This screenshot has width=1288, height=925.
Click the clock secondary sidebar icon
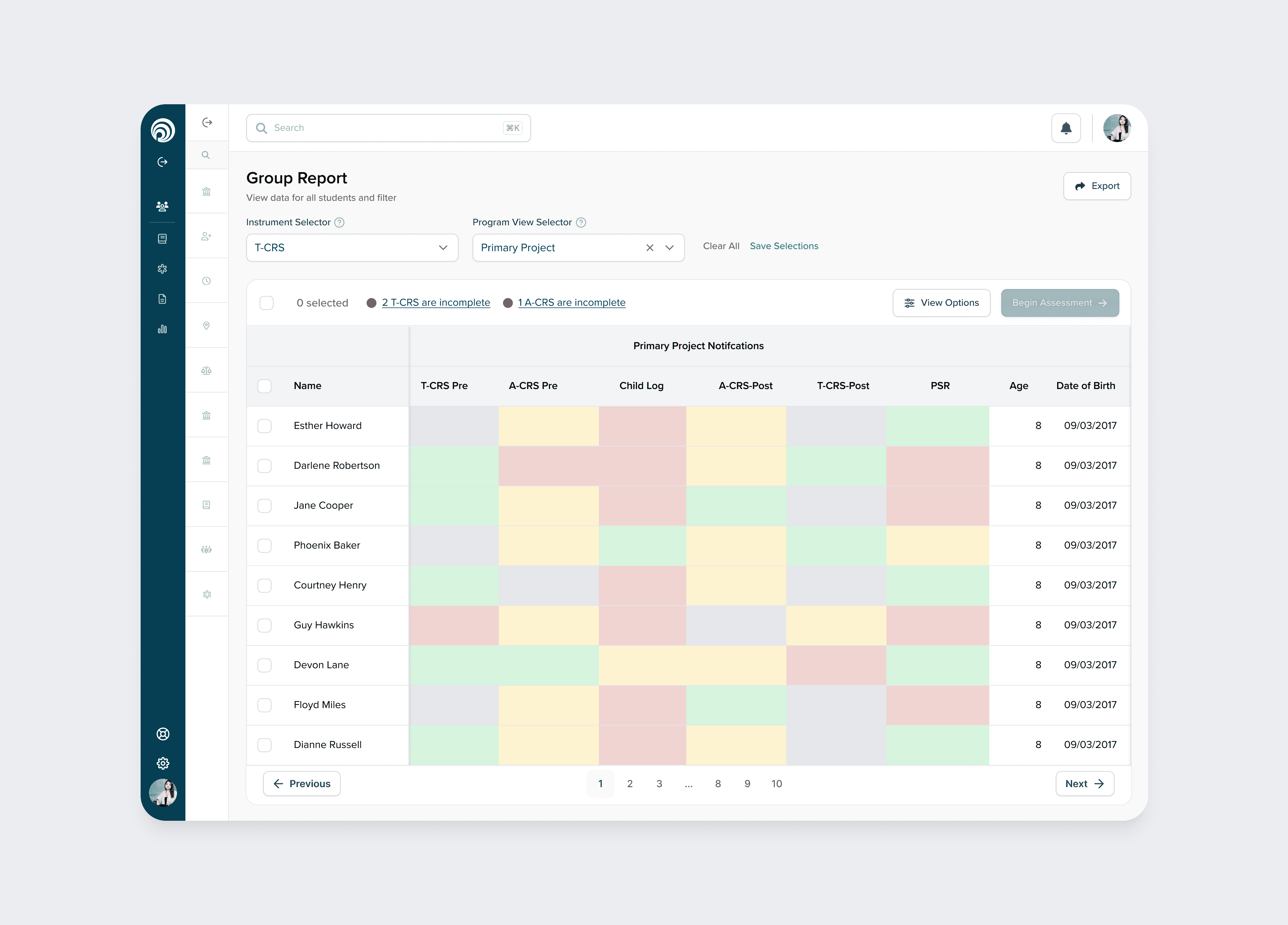206,281
